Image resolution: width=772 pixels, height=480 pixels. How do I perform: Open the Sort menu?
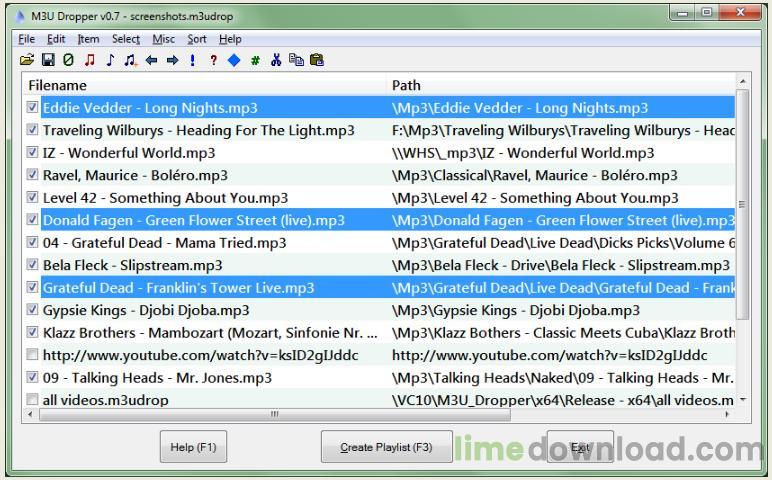tap(197, 39)
